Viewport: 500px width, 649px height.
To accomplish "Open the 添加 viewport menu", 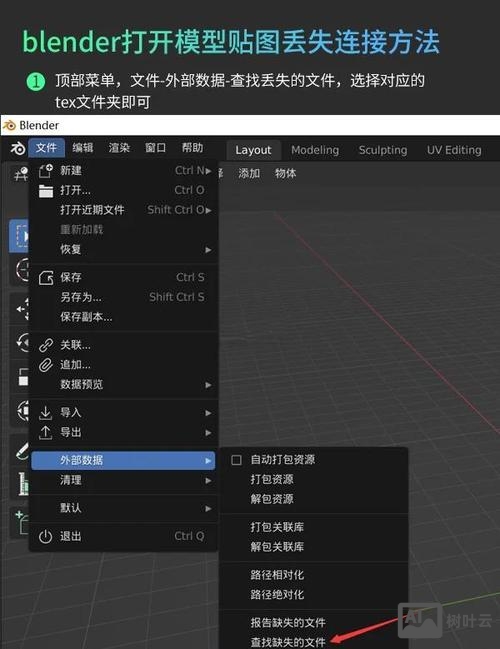I will point(249,173).
